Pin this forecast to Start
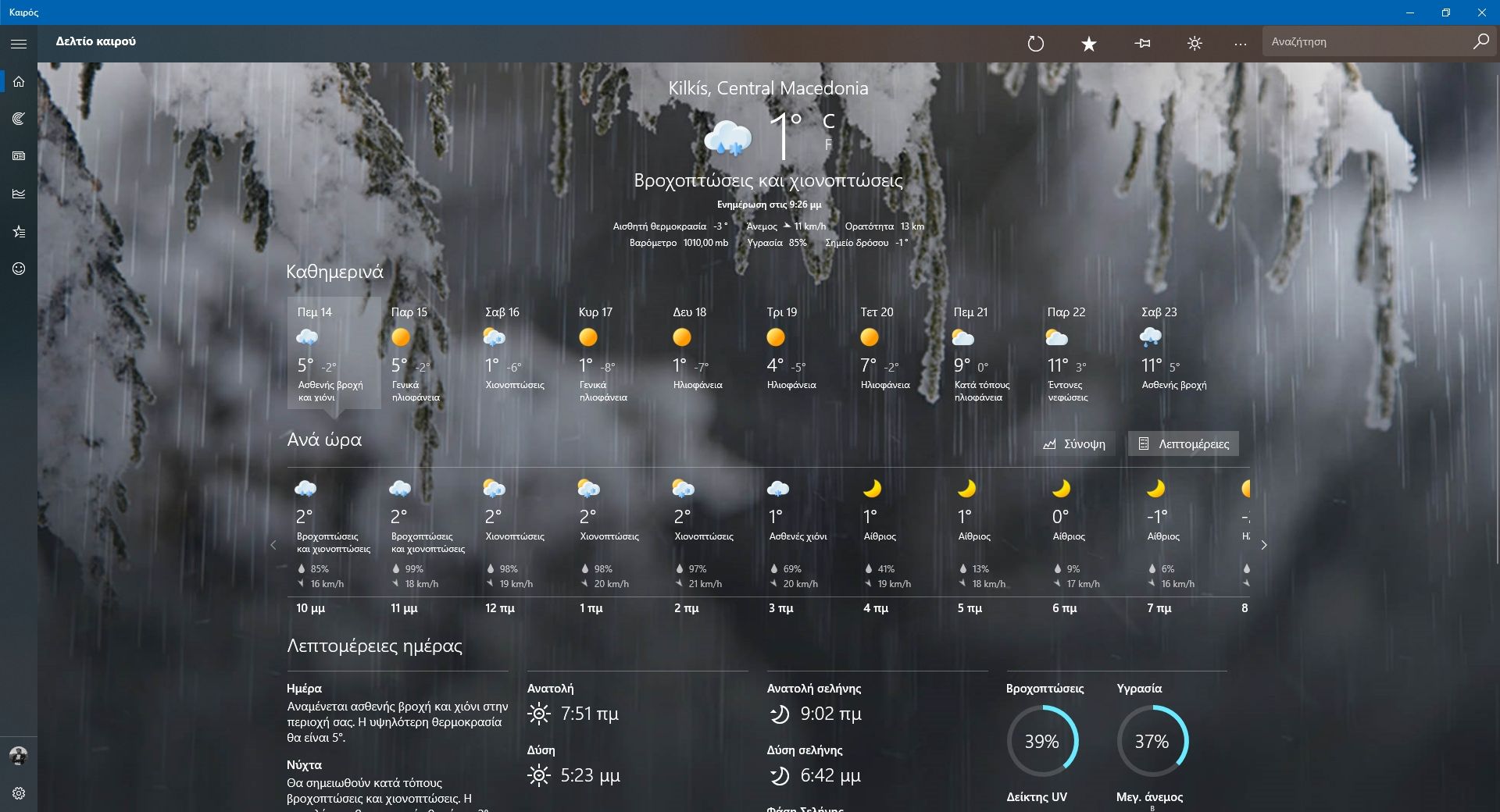The width and height of the screenshot is (1500, 812). [x=1141, y=44]
